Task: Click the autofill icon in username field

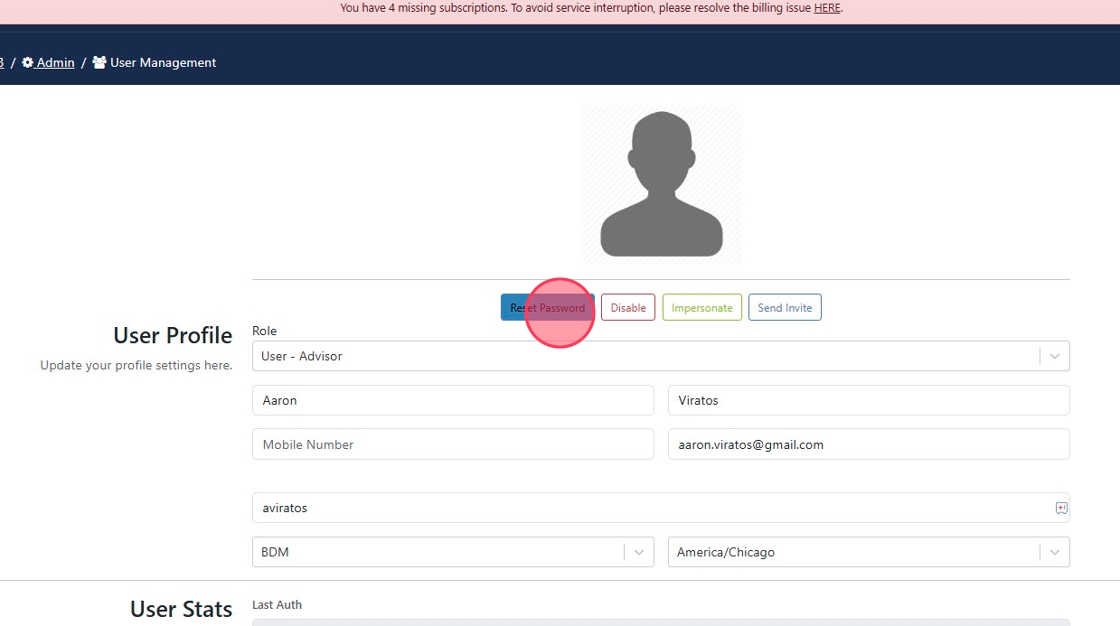Action: pos(1061,507)
